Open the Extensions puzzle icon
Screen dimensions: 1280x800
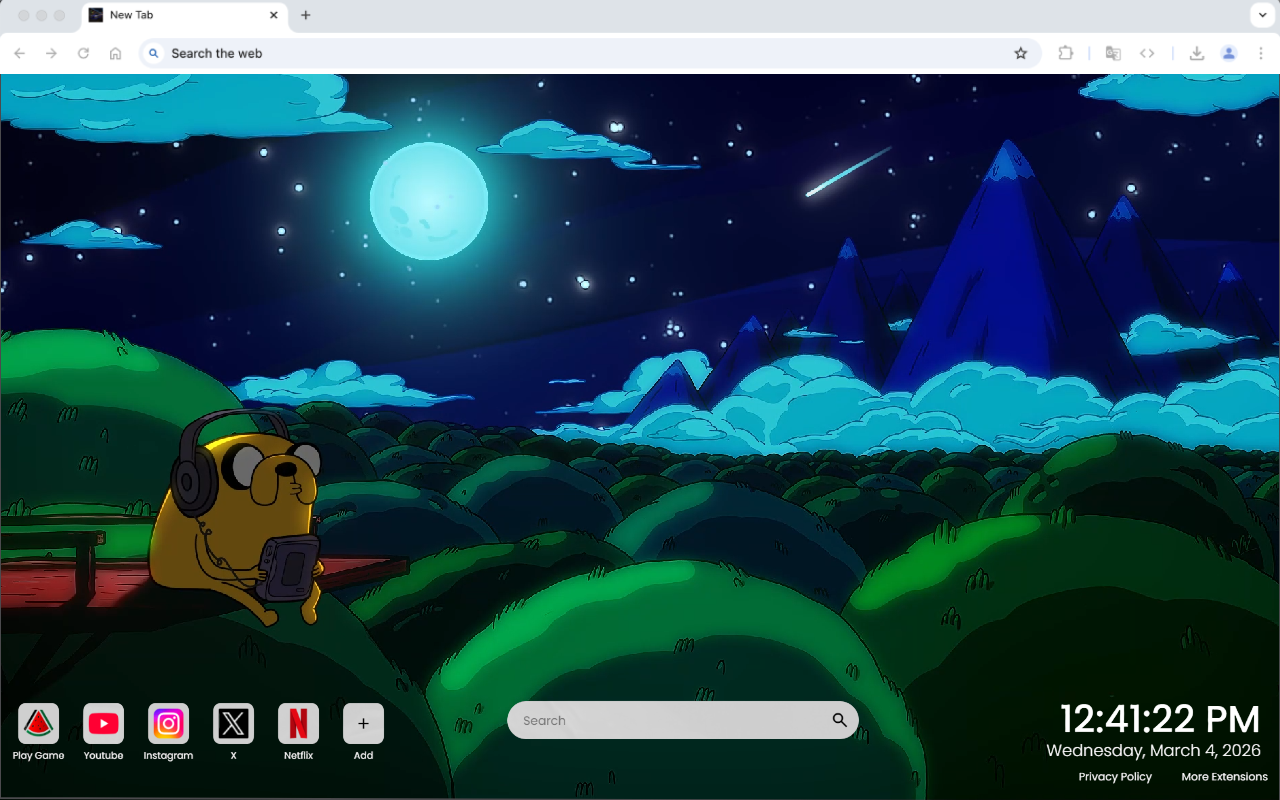pos(1066,53)
